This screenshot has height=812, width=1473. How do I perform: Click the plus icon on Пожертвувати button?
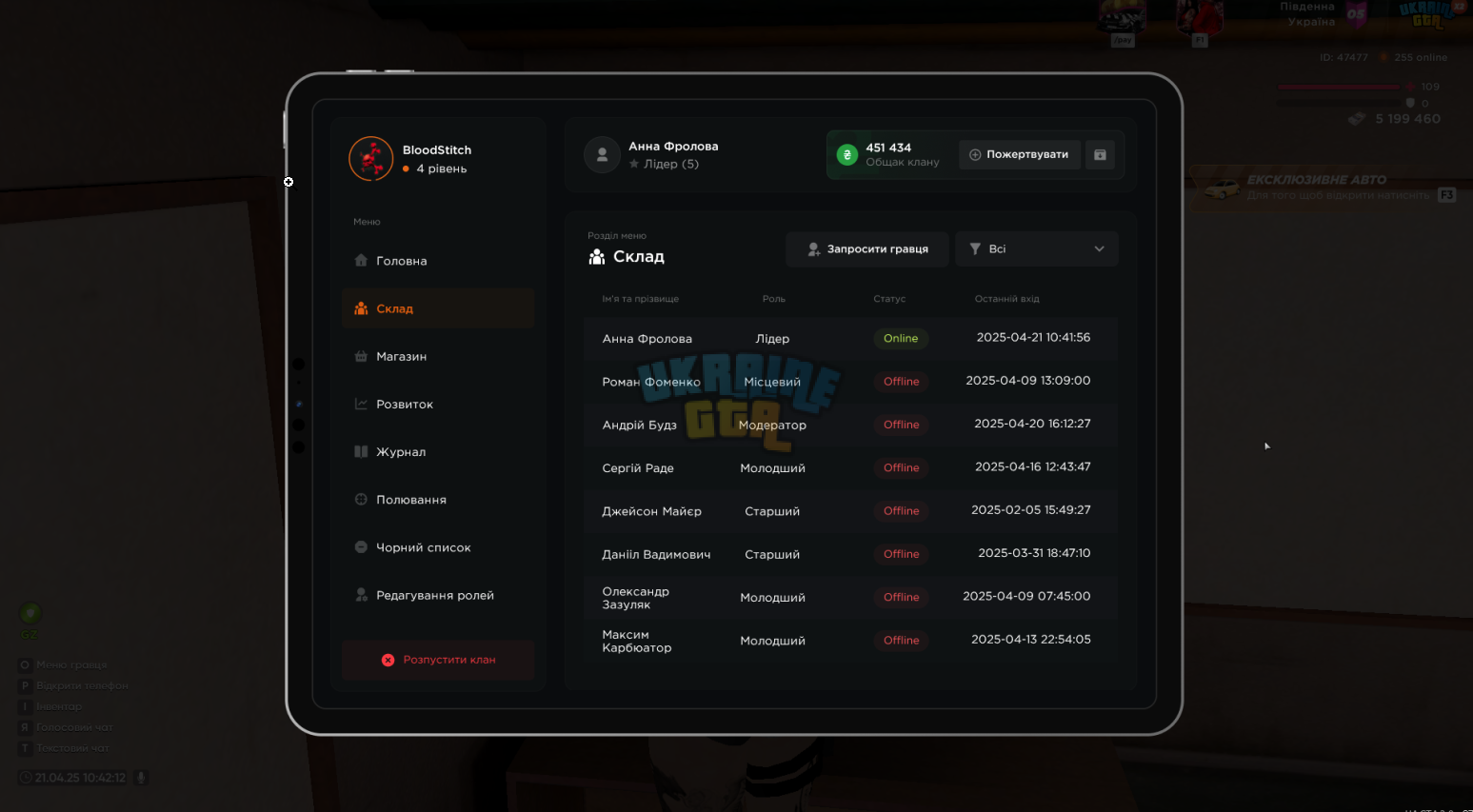975,154
